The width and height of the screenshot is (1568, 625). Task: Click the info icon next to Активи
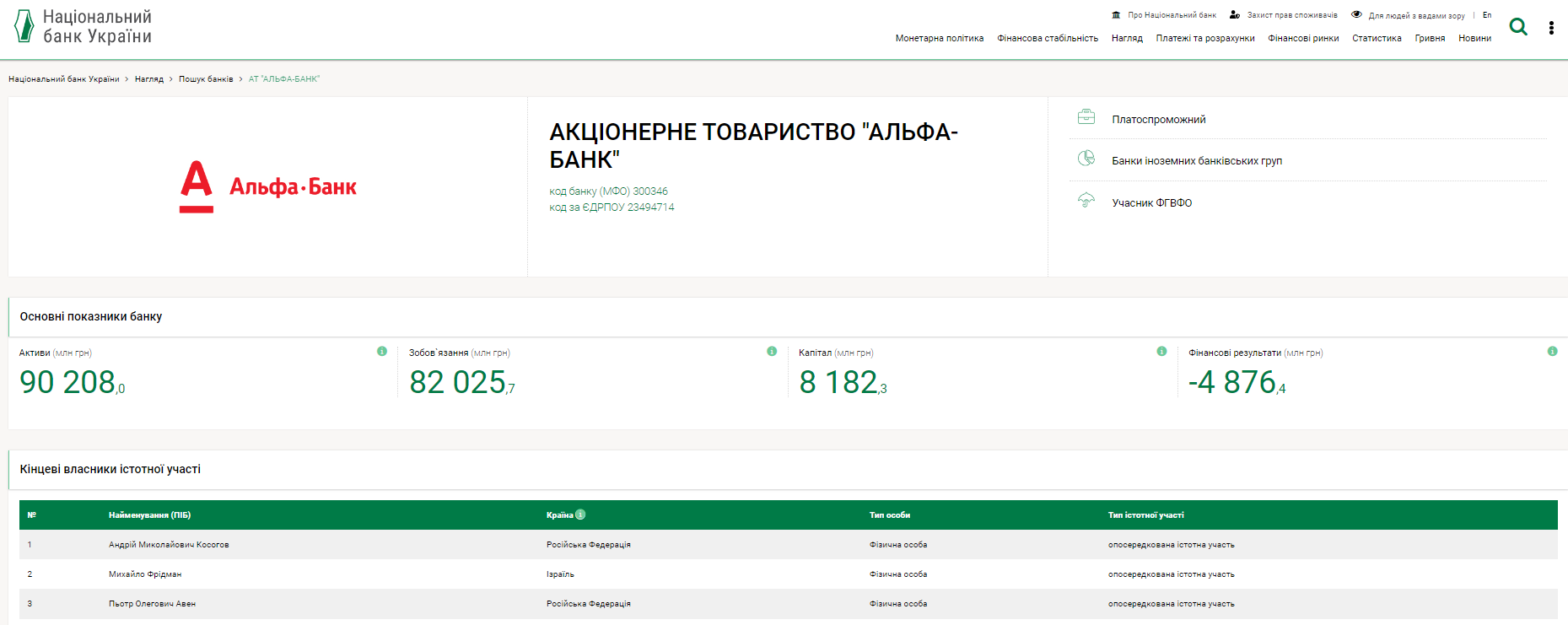click(382, 352)
